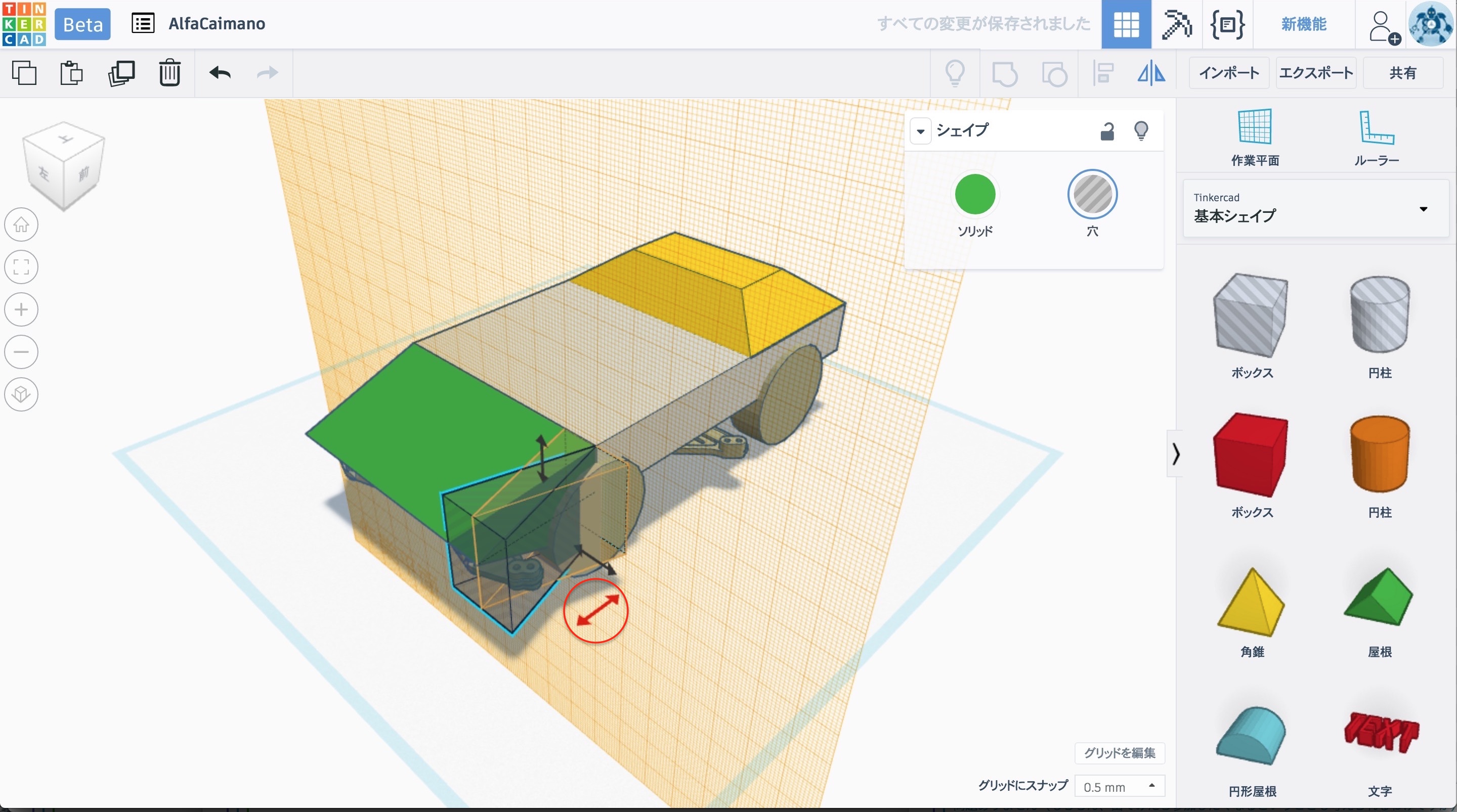Image resolution: width=1457 pixels, height=812 pixels.
Task: Click the エクスポート button
Action: pos(1315,73)
